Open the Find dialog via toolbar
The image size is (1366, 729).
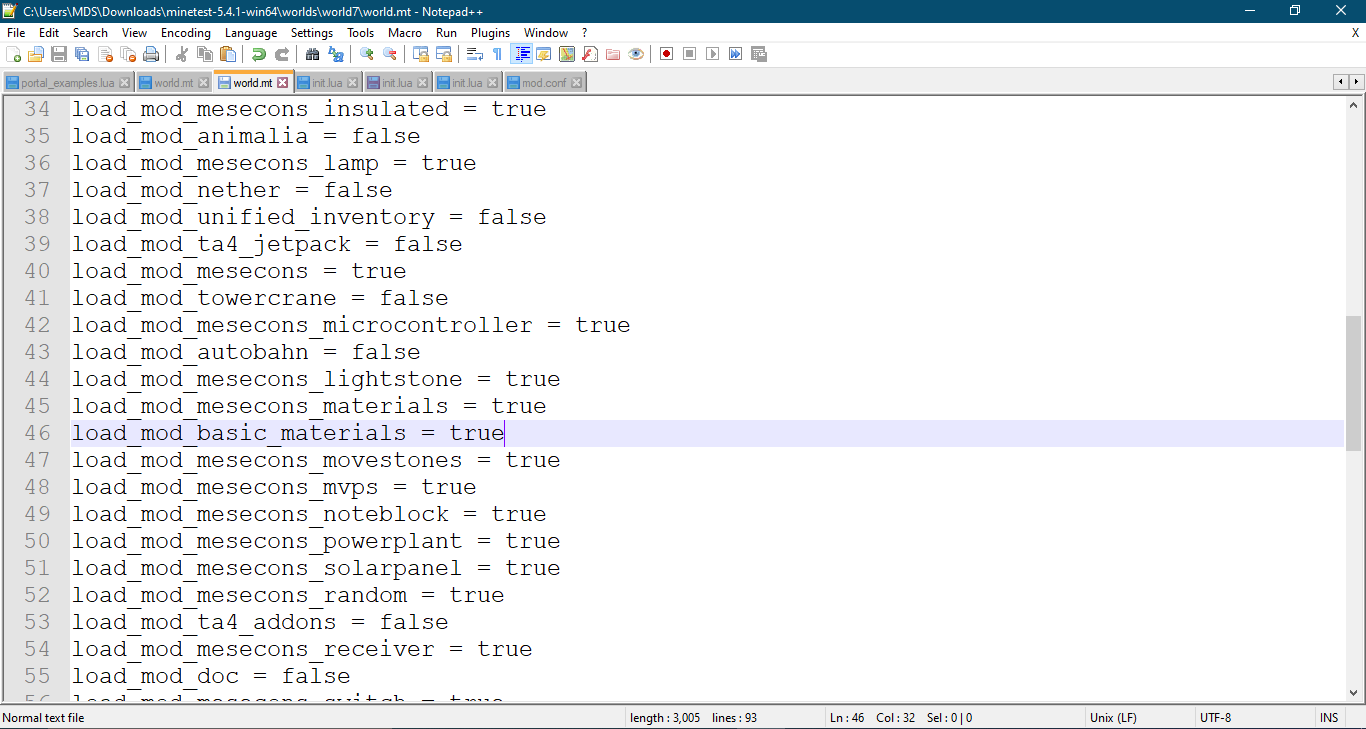tap(311, 54)
